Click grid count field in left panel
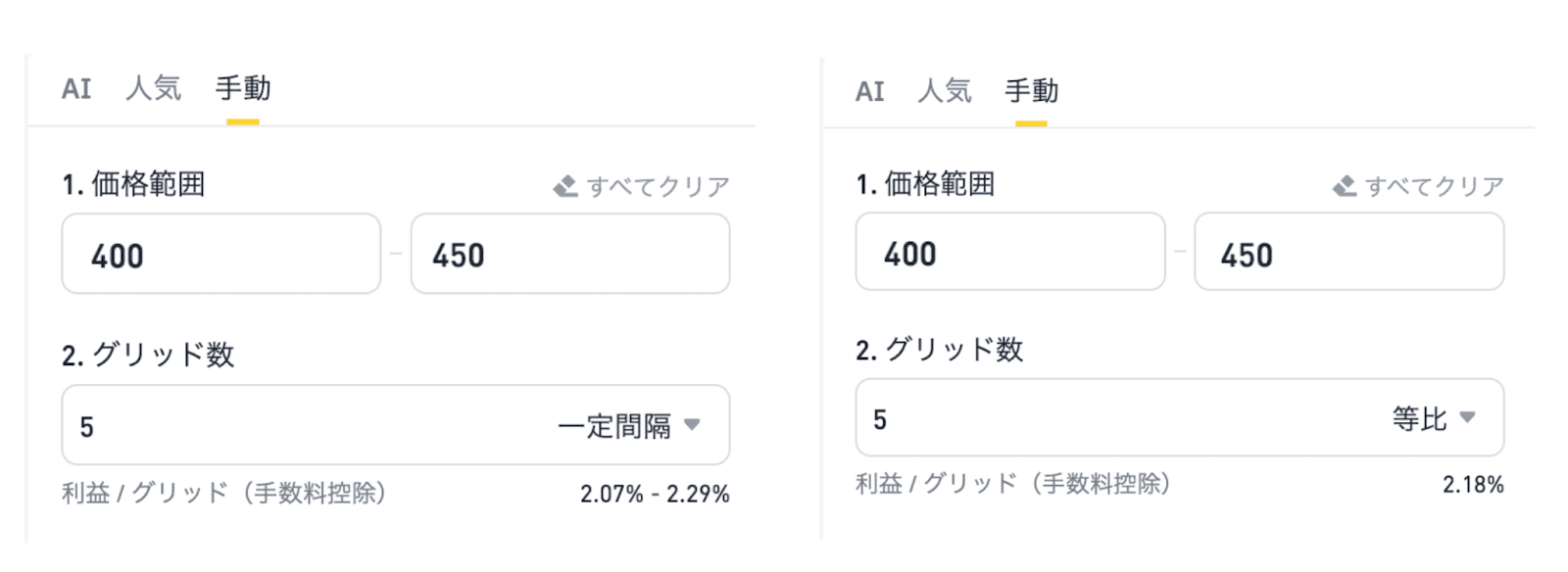Image resolution: width=1568 pixels, height=572 pixels. (294, 426)
